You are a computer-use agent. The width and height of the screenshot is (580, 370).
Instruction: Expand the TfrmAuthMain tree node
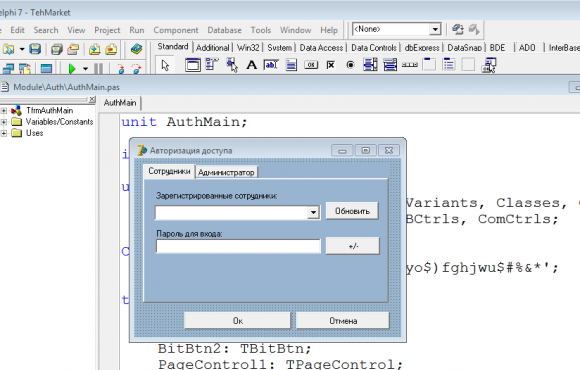click(4, 111)
